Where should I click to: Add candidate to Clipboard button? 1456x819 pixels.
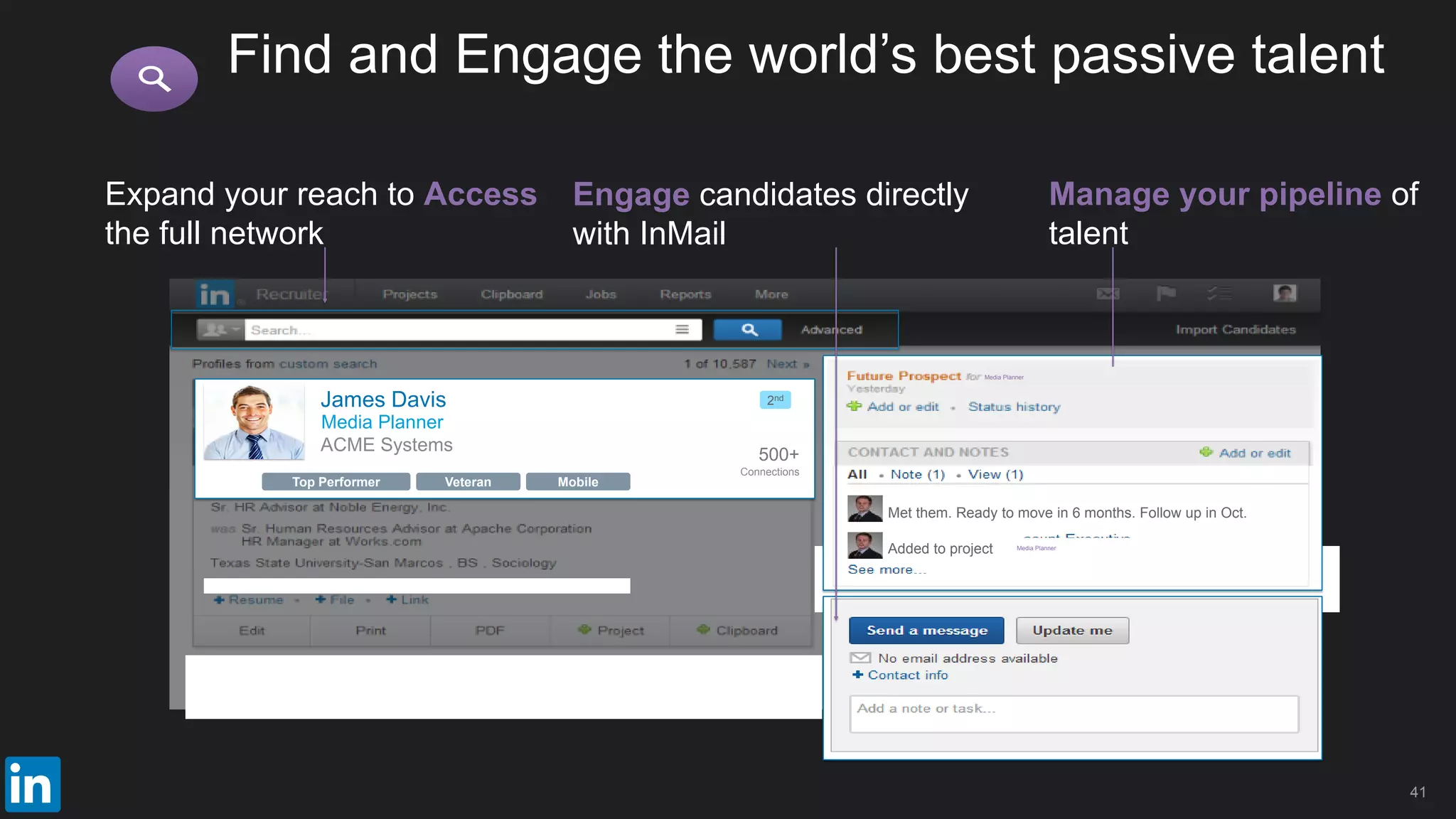click(738, 631)
